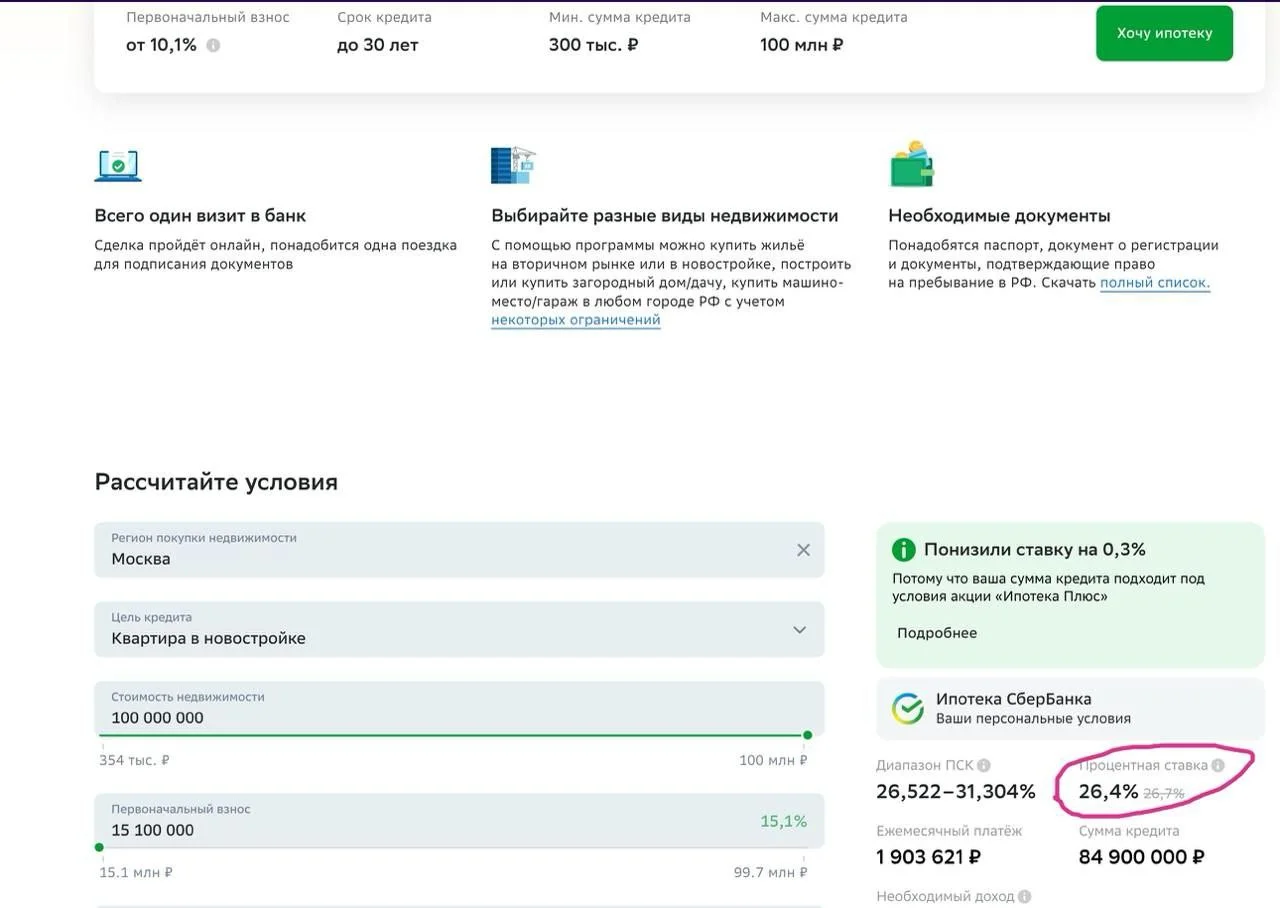
Task: Click the 'Первоначальный взнос' slider handle
Action: coord(99,848)
